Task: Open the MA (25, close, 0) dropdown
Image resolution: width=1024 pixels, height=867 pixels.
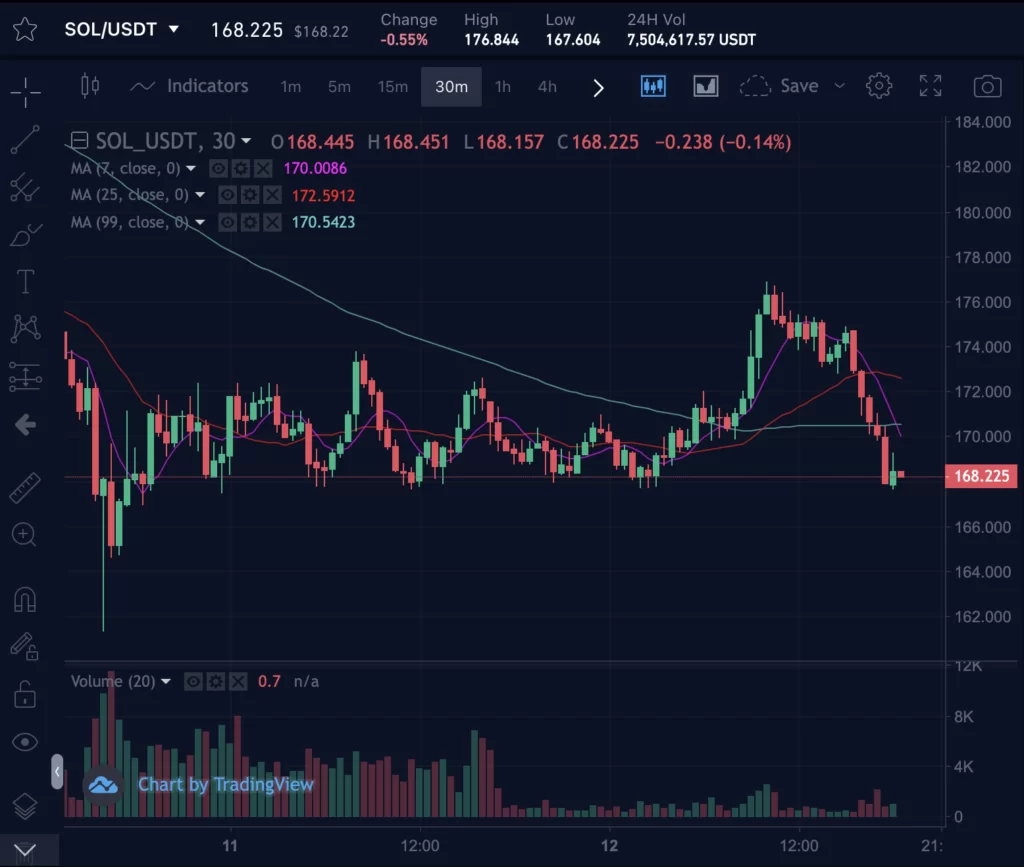Action: pos(198,195)
